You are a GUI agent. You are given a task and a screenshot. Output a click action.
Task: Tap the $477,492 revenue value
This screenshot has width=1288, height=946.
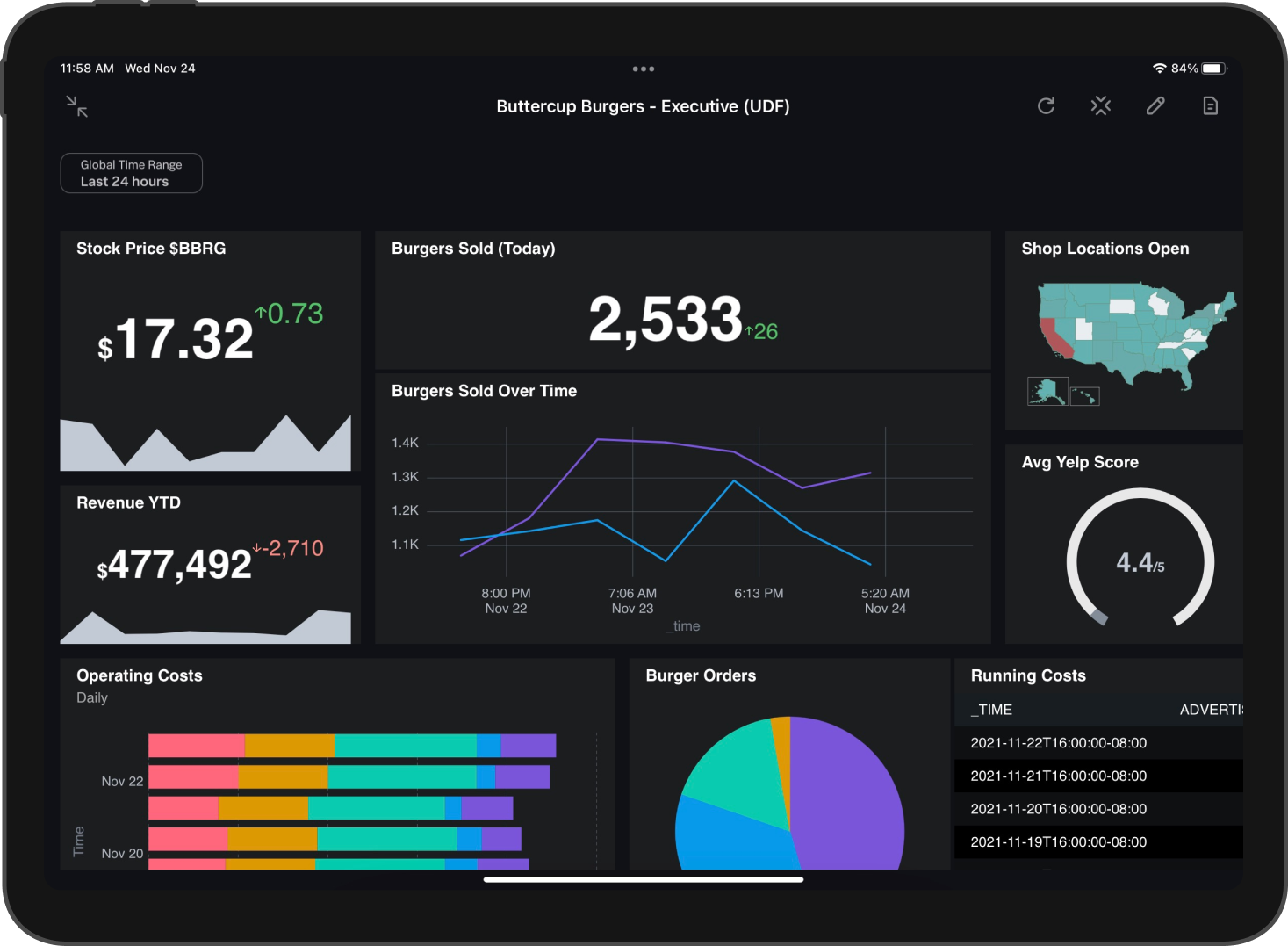174,564
